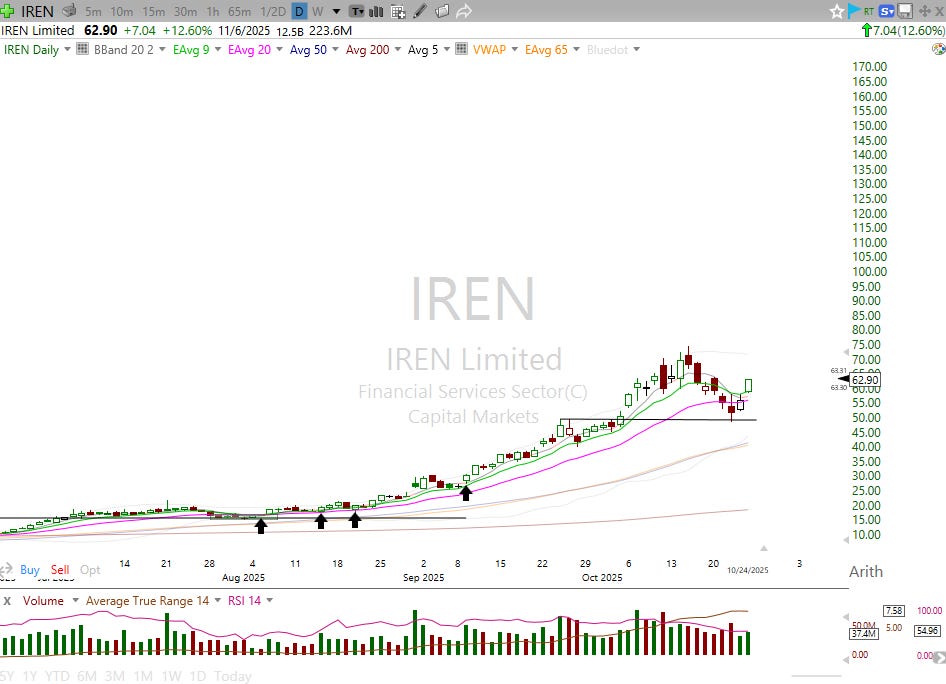Click the grid icon before VWAP
Image resolution: width=946 pixels, height=684 pixels.
[x=461, y=49]
